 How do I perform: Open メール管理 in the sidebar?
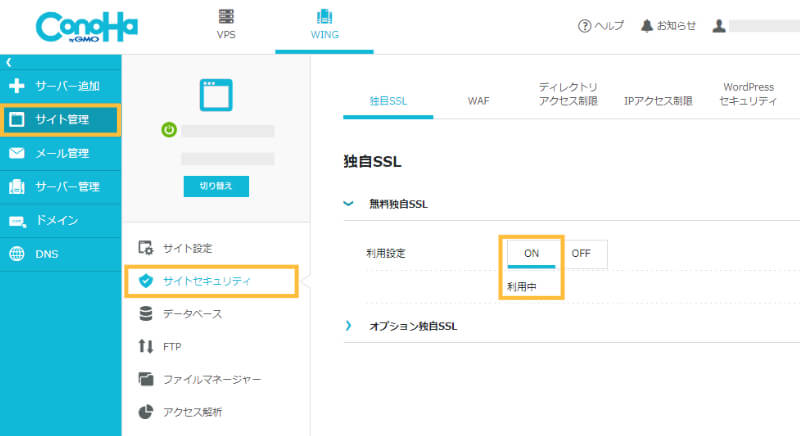click(61, 153)
